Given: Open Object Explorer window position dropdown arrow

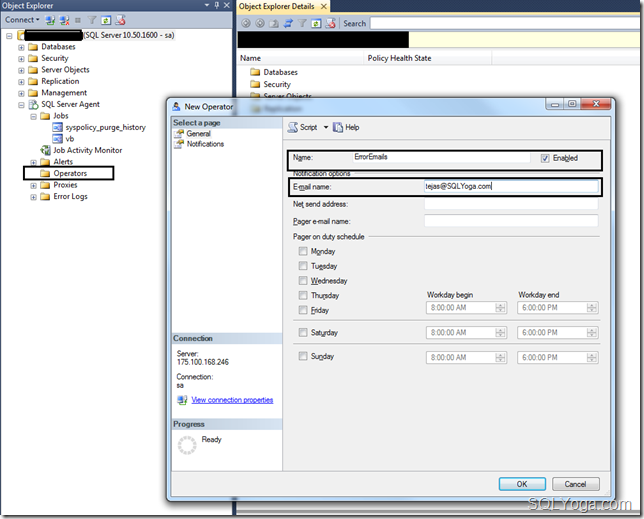Looking at the screenshot, I should 207,5.
